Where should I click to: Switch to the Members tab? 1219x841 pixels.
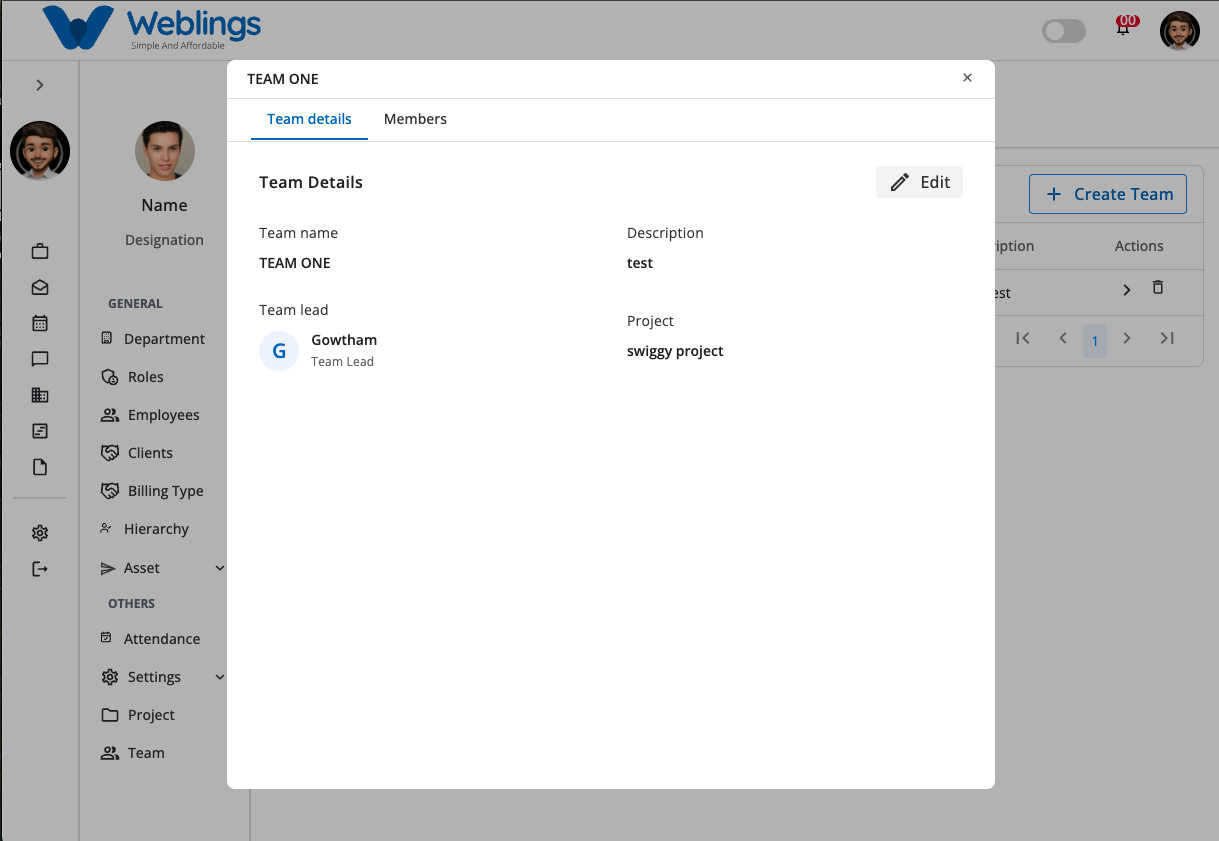(x=415, y=119)
